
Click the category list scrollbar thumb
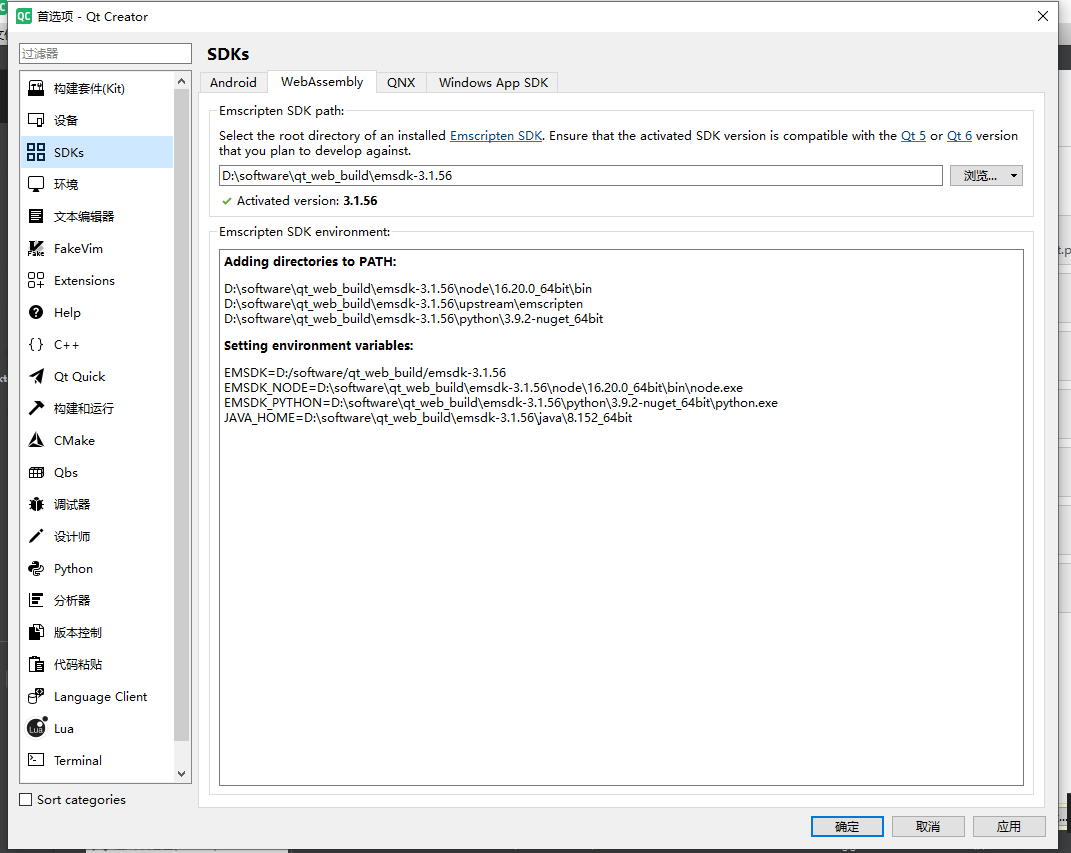point(182,415)
